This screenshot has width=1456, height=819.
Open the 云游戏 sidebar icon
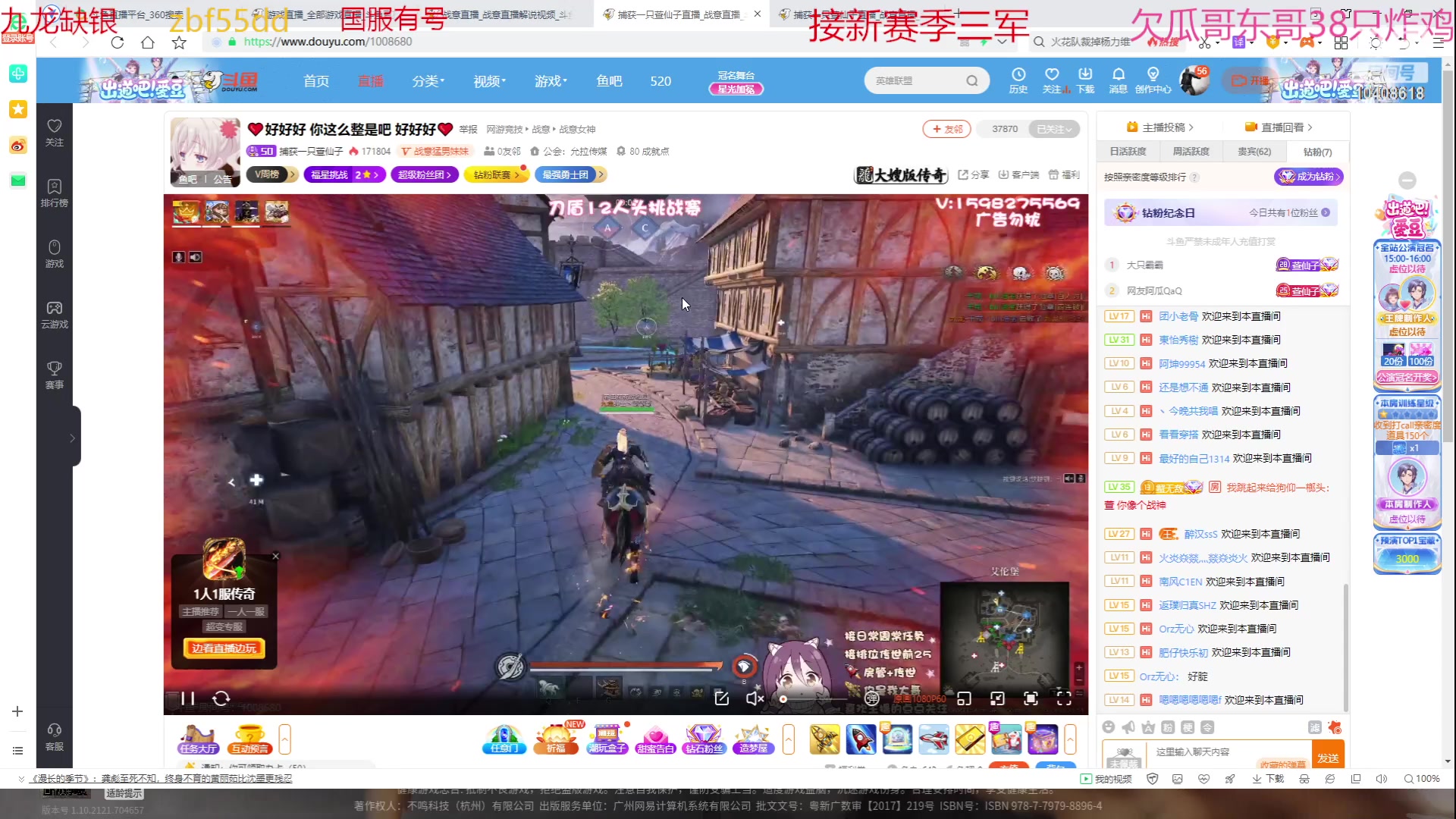point(54,313)
